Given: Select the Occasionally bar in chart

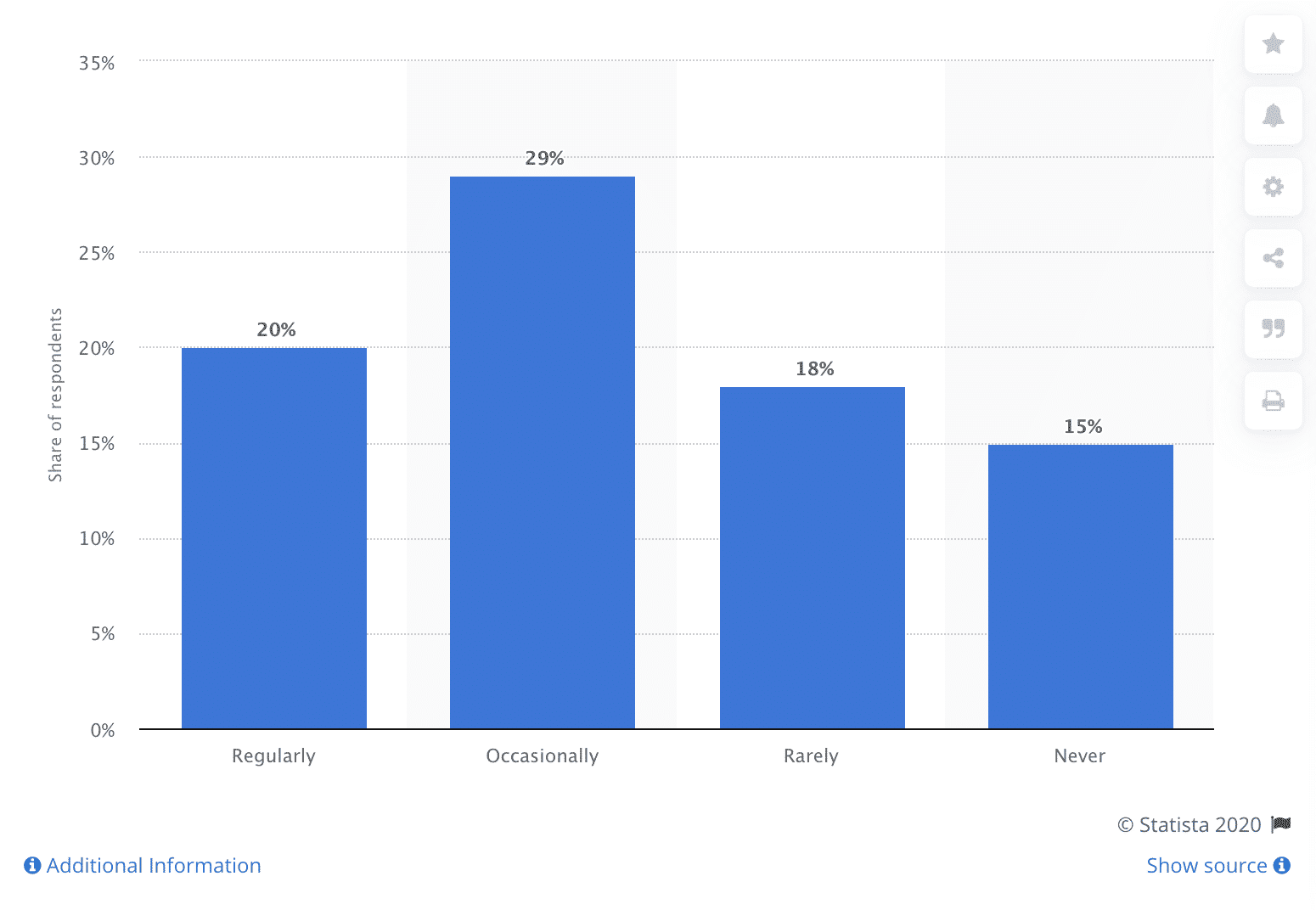Looking at the screenshot, I should tap(543, 452).
